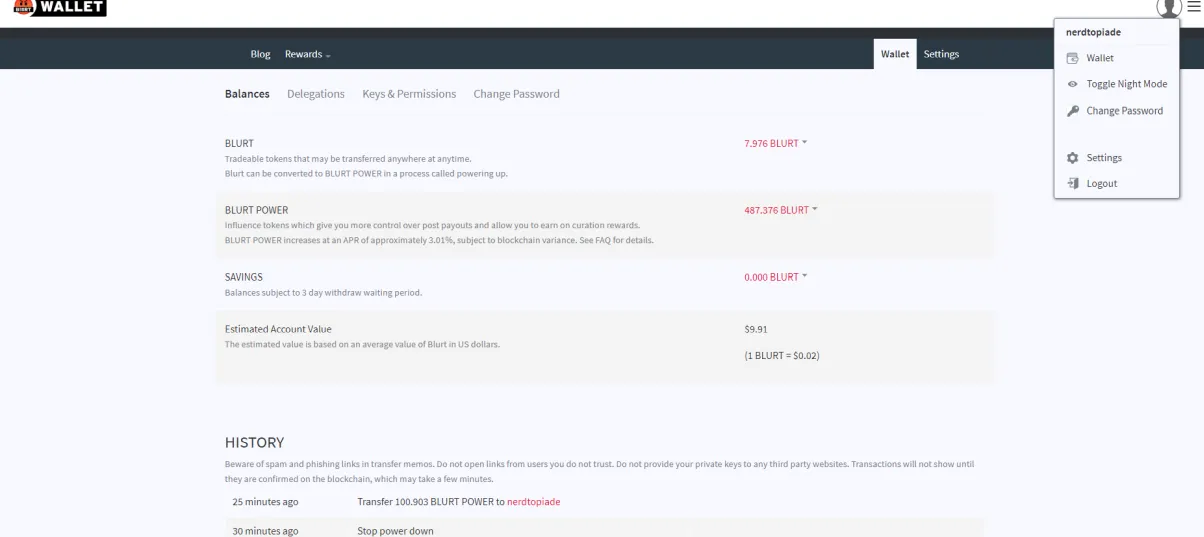The height and width of the screenshot is (537, 1204).
Task: Click the Blurt Wallet logo
Action: click(x=60, y=8)
